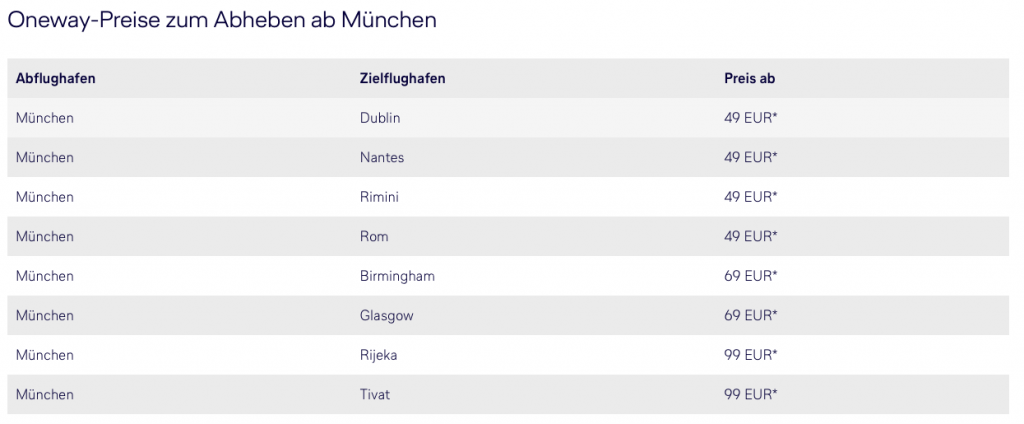Click the Oneway-Preise ab München heading
The height and width of the screenshot is (424, 1024).
pyautogui.click(x=222, y=20)
